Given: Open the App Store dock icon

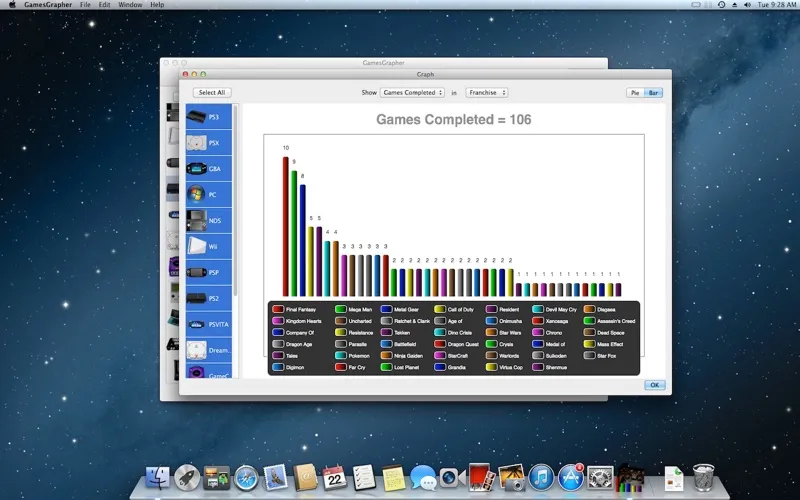Looking at the screenshot, I should click(571, 478).
